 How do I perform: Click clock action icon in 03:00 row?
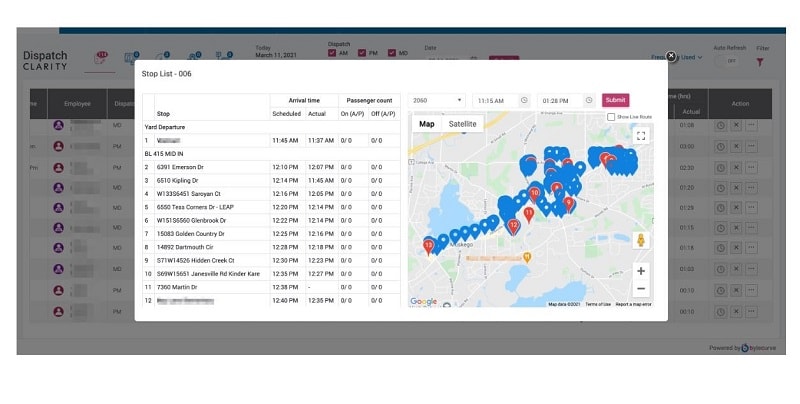(x=720, y=146)
